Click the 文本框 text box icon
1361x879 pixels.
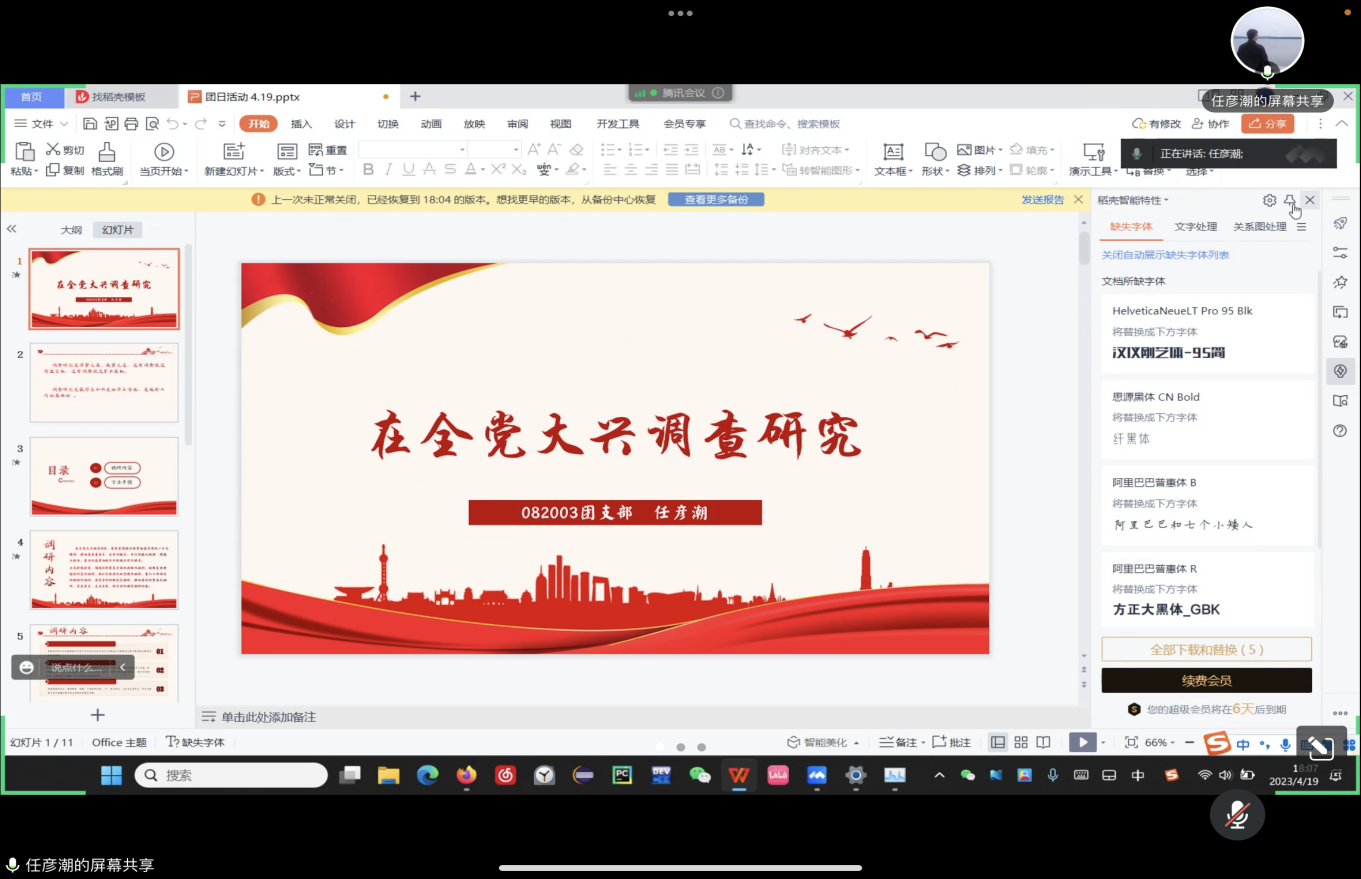[x=893, y=152]
